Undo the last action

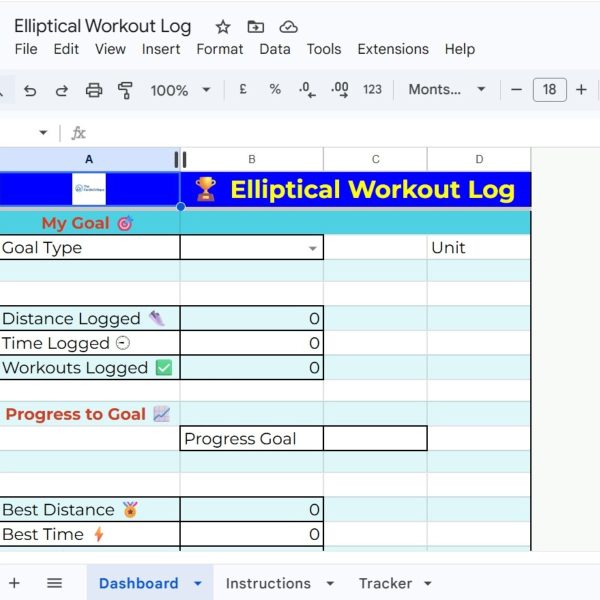point(30,90)
